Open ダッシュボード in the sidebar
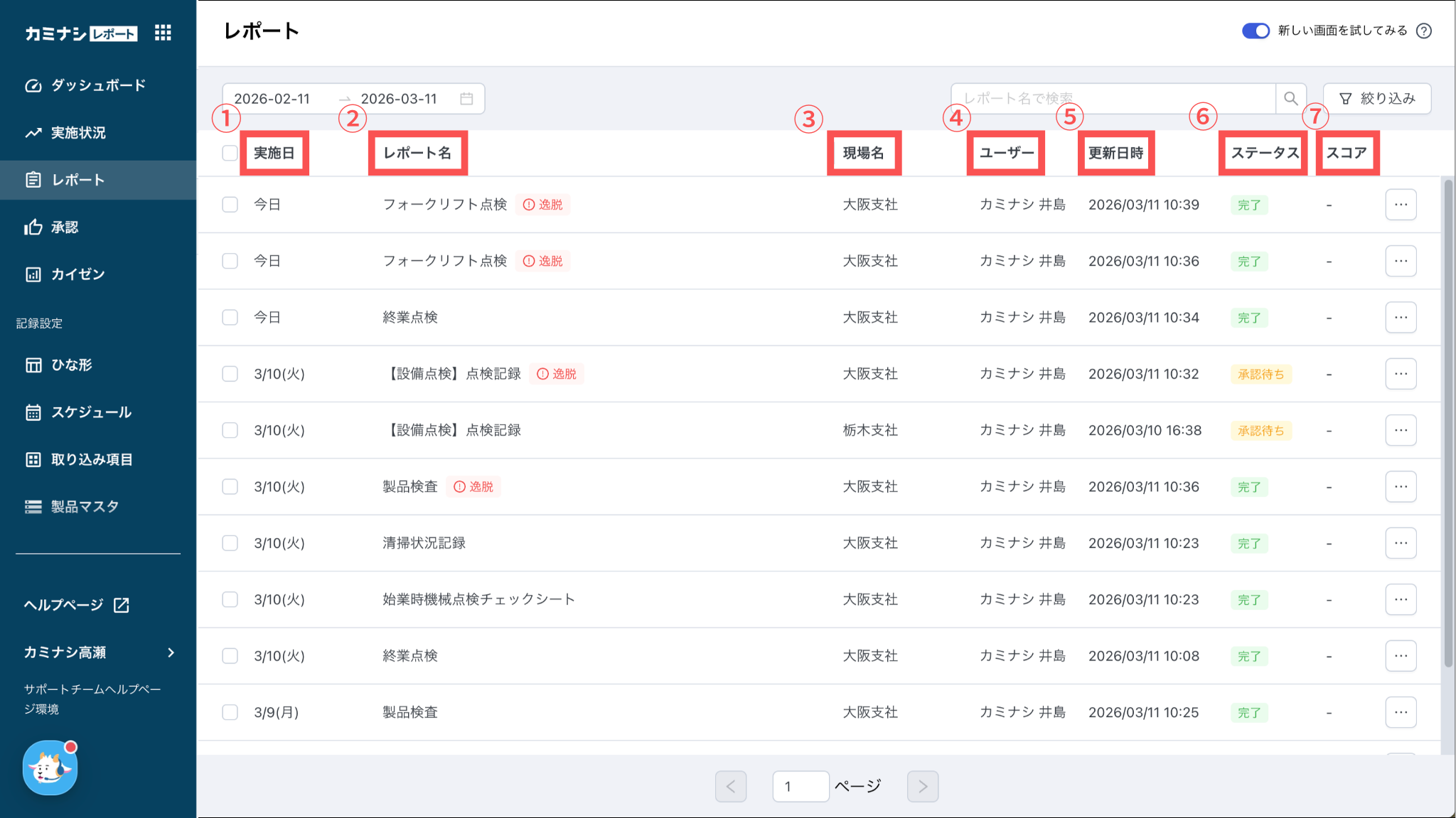Viewport: 1456px width, 818px height. (98, 85)
